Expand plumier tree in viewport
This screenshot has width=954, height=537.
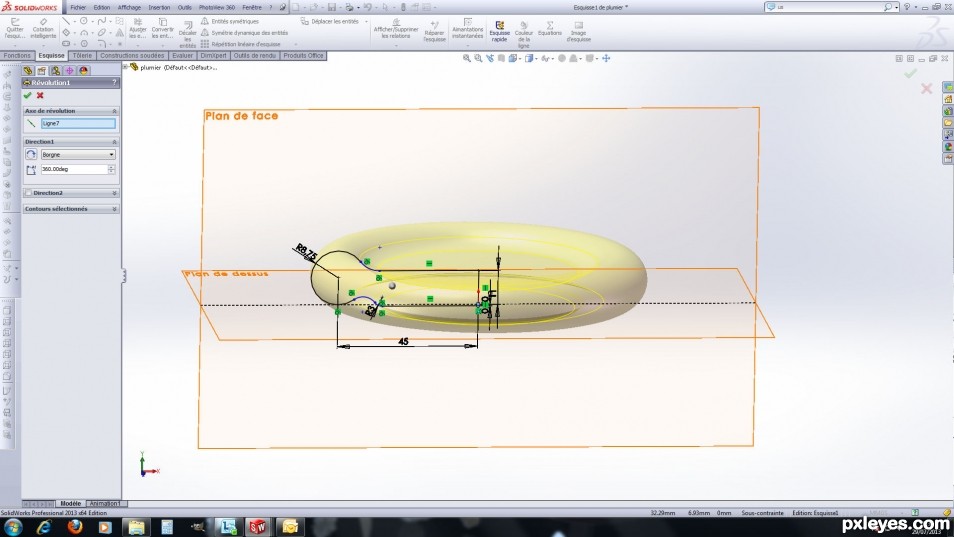pyautogui.click(x=125, y=67)
